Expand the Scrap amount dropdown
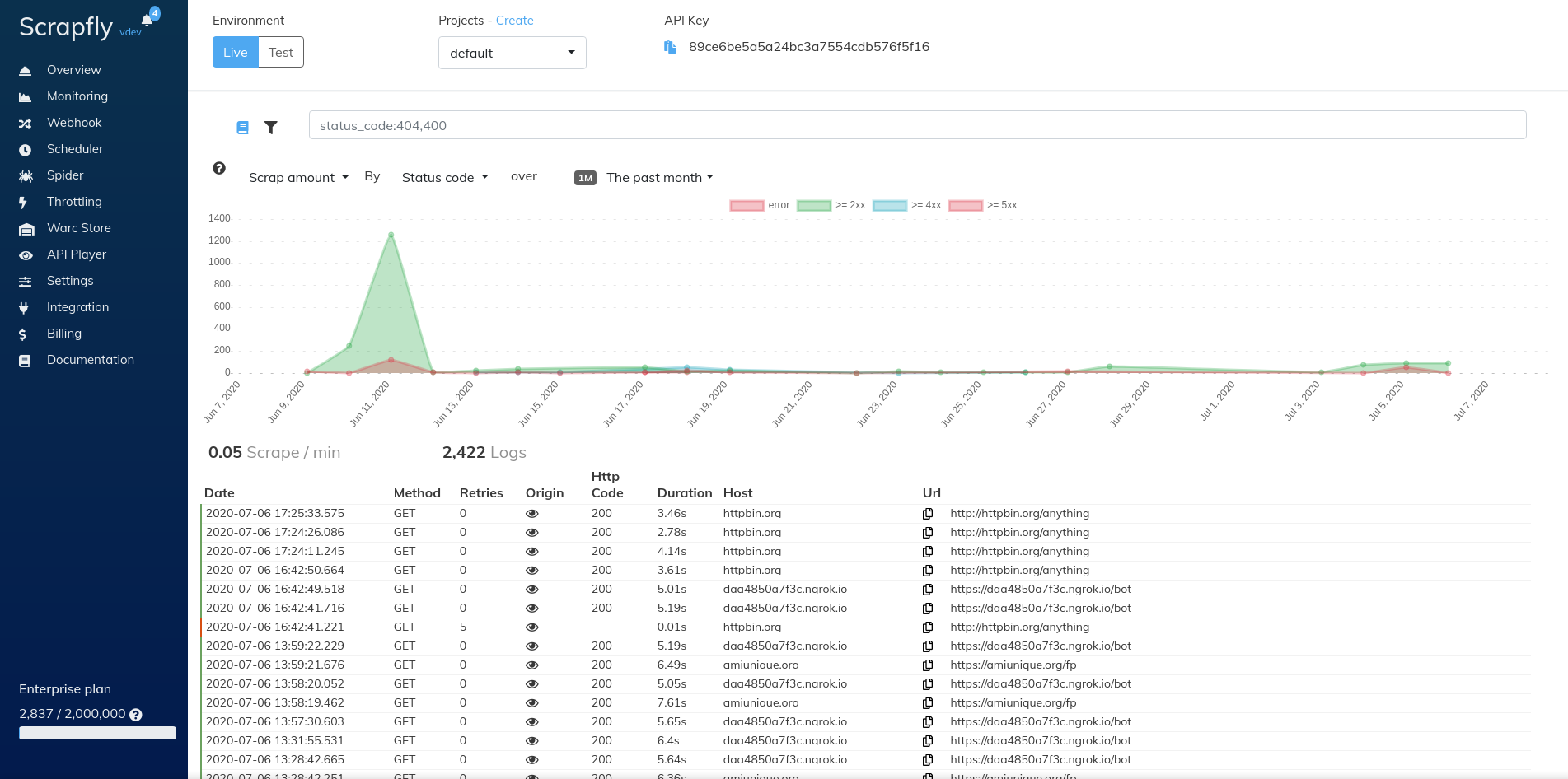 click(299, 177)
